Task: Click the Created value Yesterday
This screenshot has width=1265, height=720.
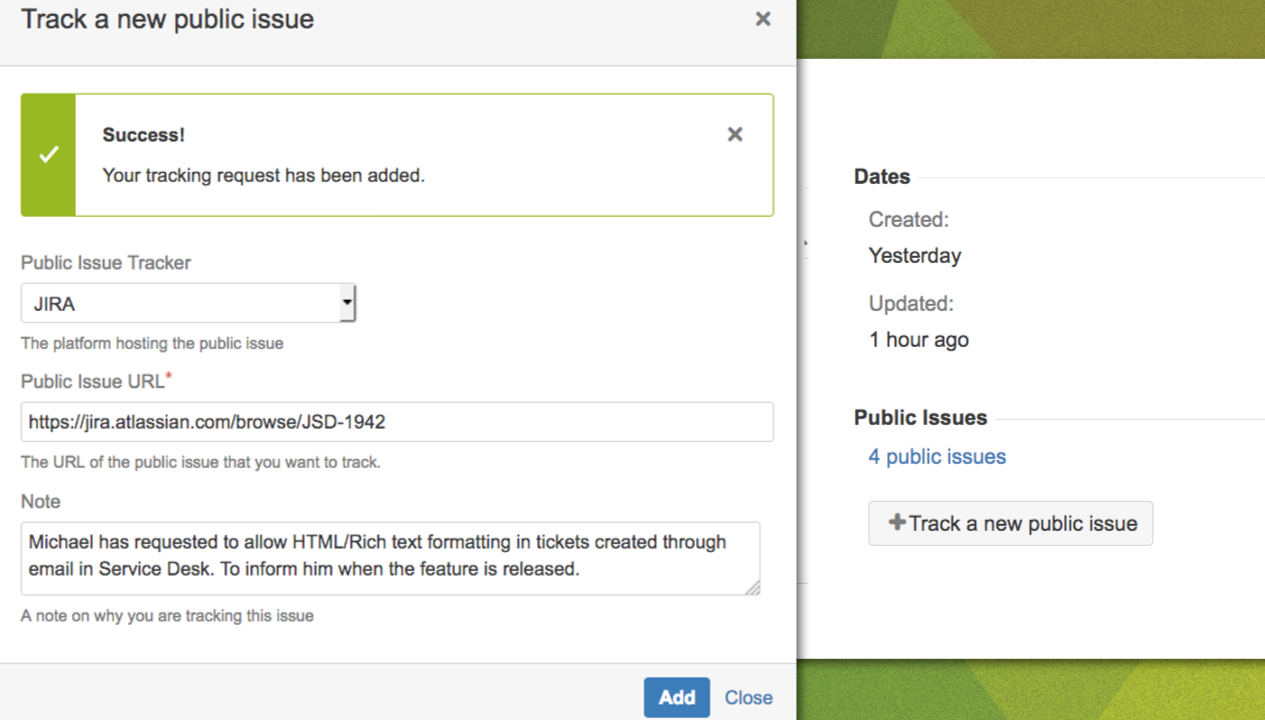Action: (x=915, y=256)
